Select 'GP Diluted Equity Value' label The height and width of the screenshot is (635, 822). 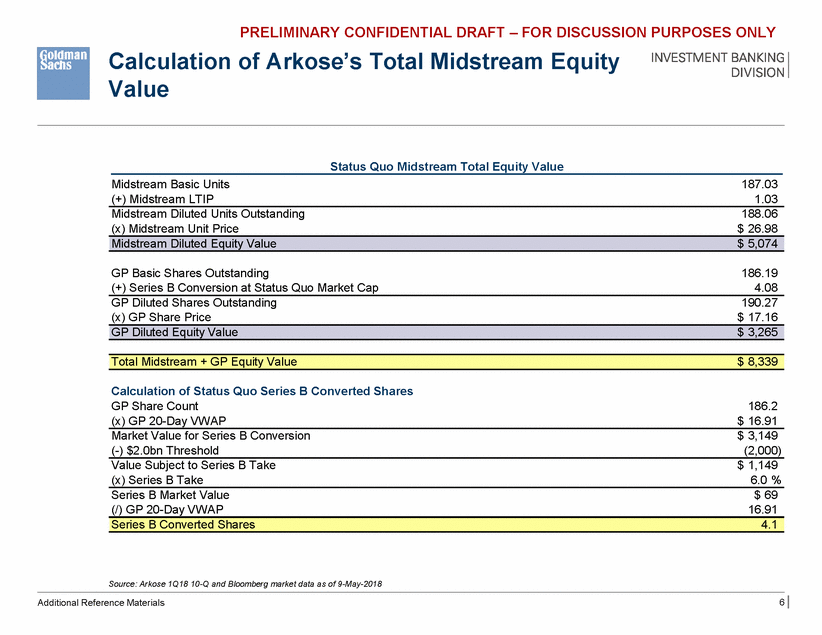click(175, 332)
